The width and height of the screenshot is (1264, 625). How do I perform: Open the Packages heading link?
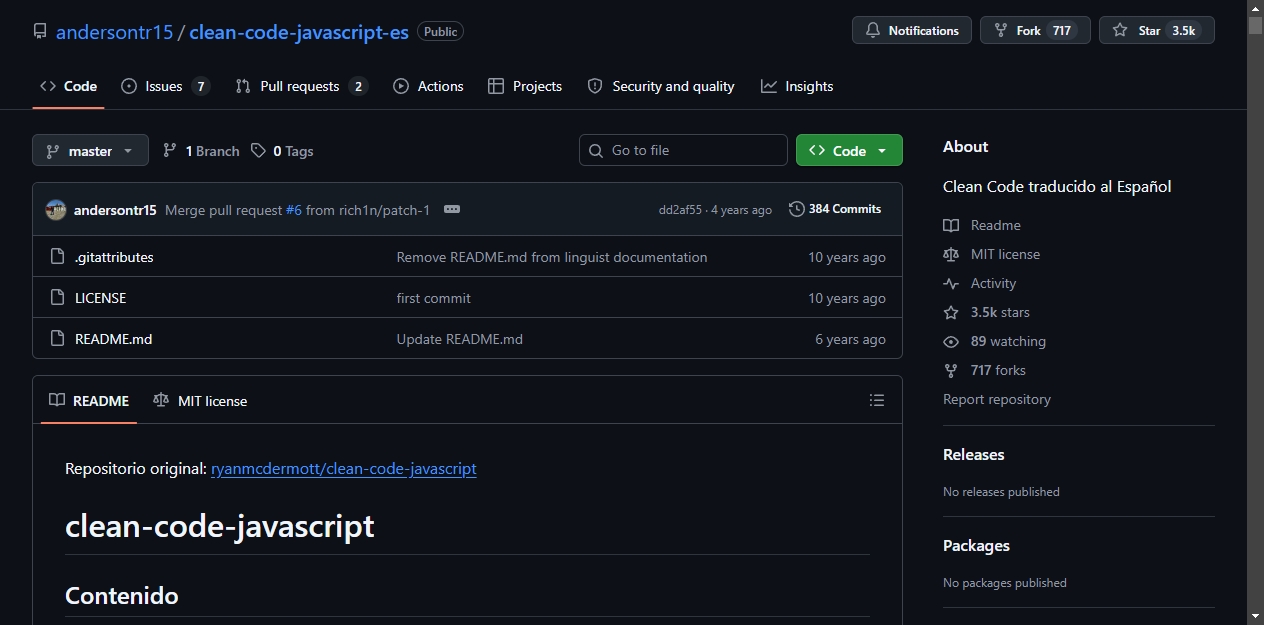(976, 545)
